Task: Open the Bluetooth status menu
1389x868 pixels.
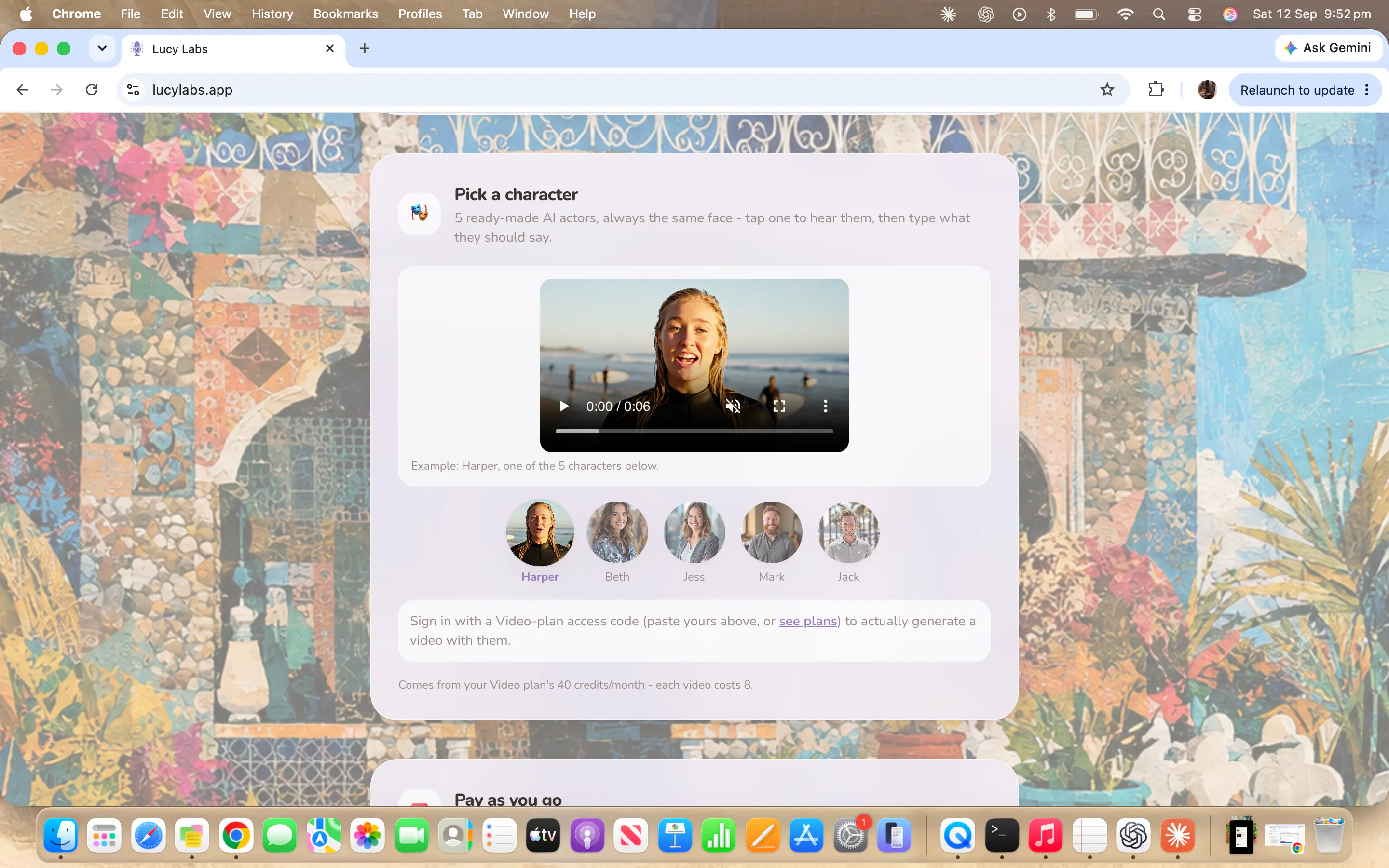Action: click(x=1051, y=14)
